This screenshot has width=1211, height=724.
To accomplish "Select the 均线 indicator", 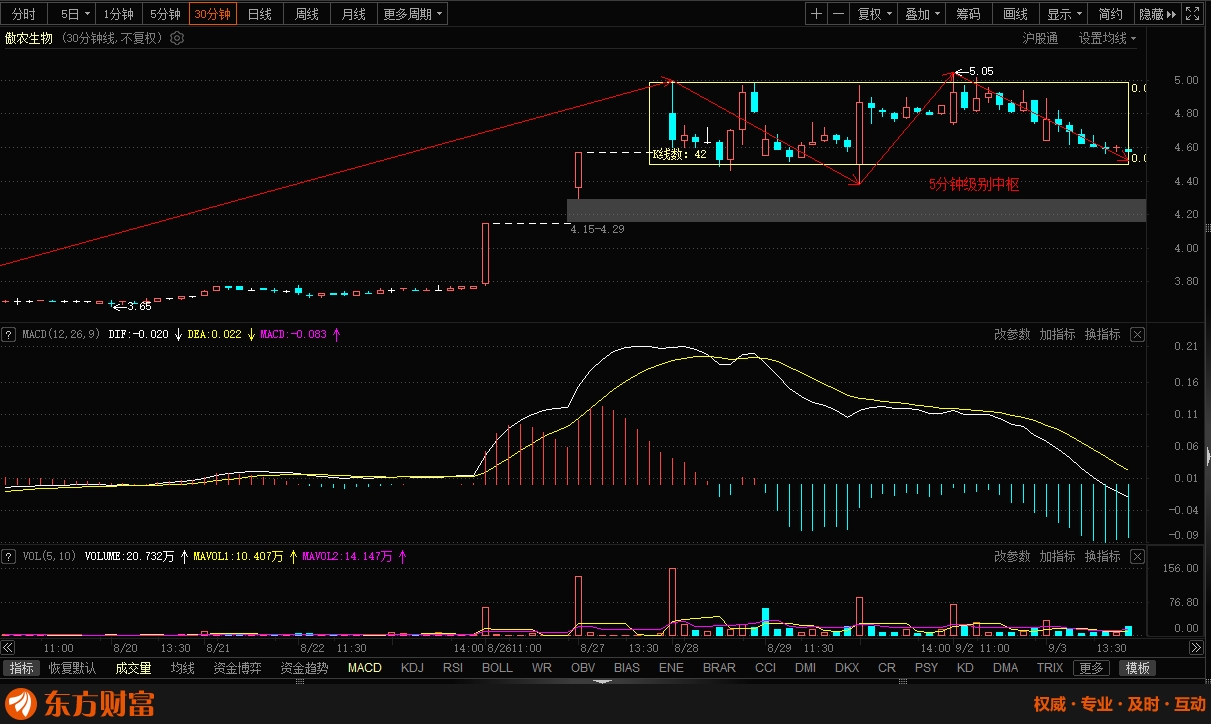I will (x=182, y=668).
